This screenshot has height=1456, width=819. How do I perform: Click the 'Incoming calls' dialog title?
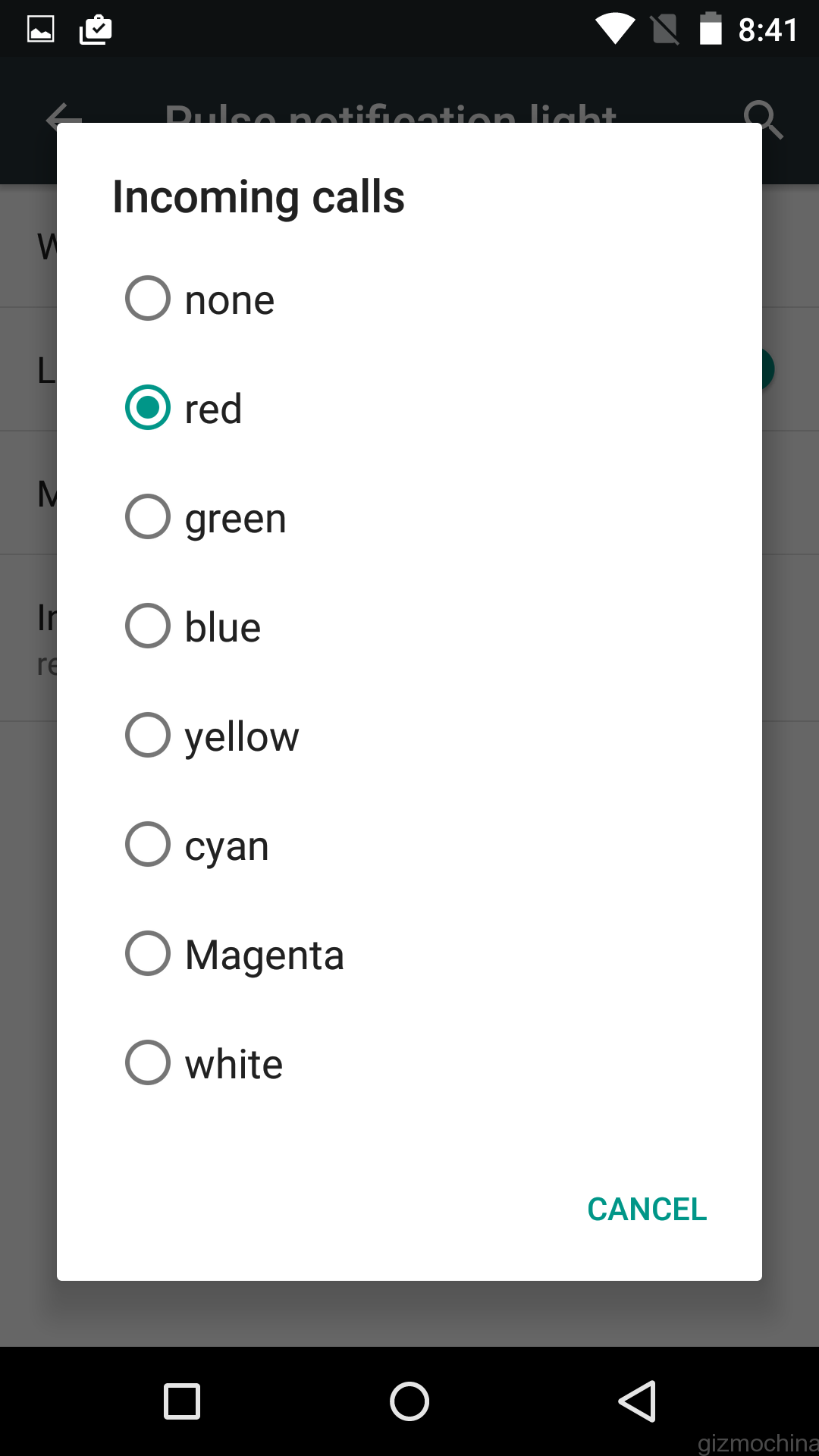click(259, 197)
